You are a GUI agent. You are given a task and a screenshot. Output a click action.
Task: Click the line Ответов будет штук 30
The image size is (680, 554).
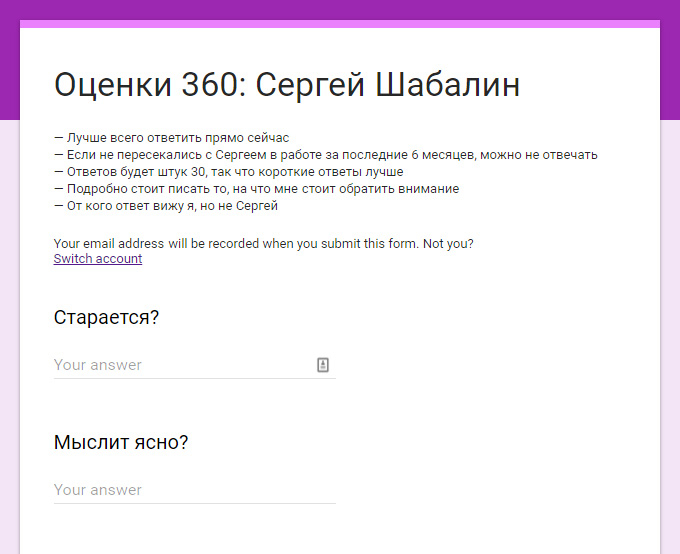[229, 172]
